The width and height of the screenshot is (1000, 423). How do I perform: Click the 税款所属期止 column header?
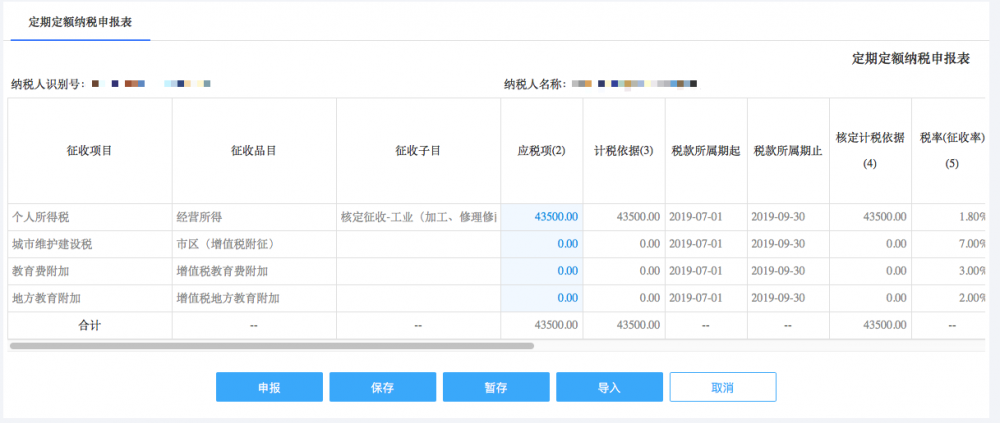pyautogui.click(x=788, y=151)
